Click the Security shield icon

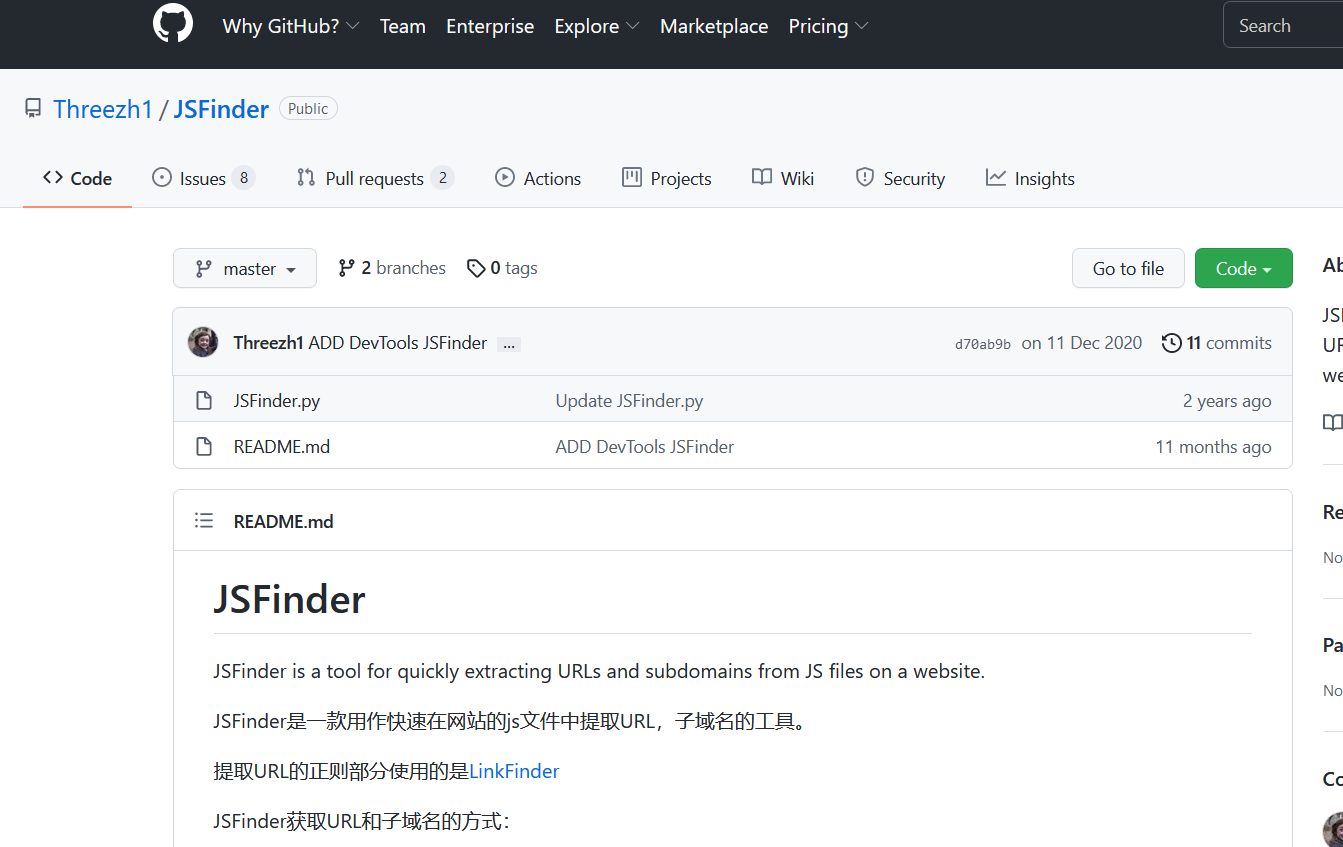(865, 177)
